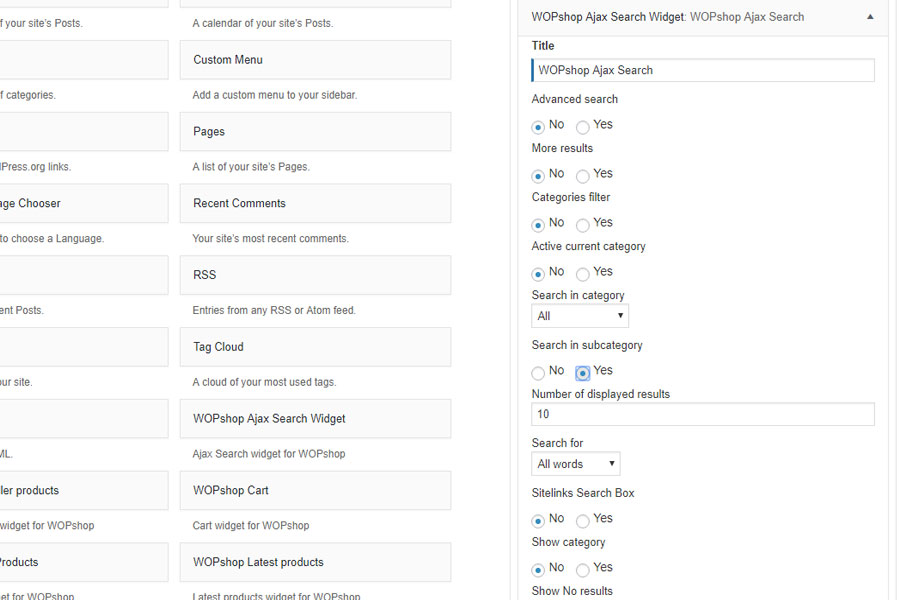Select the Tag Cloud widget
Viewport: 900px width, 600px height.
tap(315, 347)
